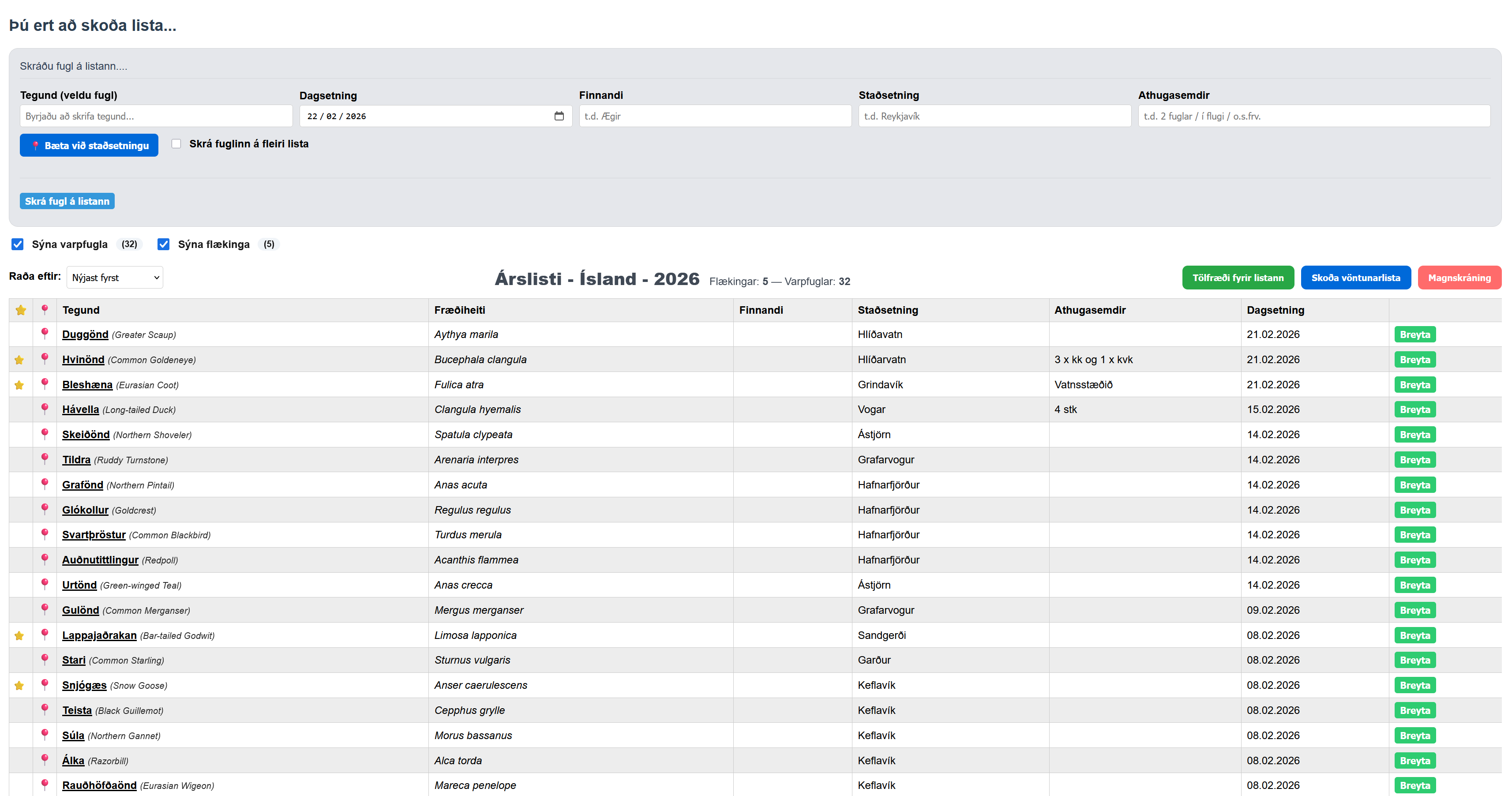Click Skoða vöntunarlista button

click(1355, 278)
